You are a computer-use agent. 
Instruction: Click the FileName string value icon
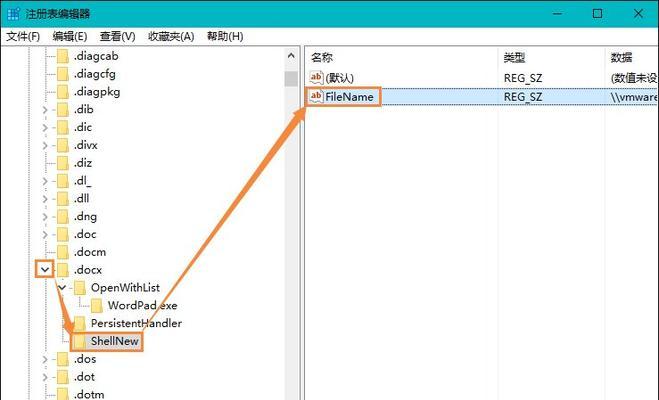pyautogui.click(x=316, y=97)
